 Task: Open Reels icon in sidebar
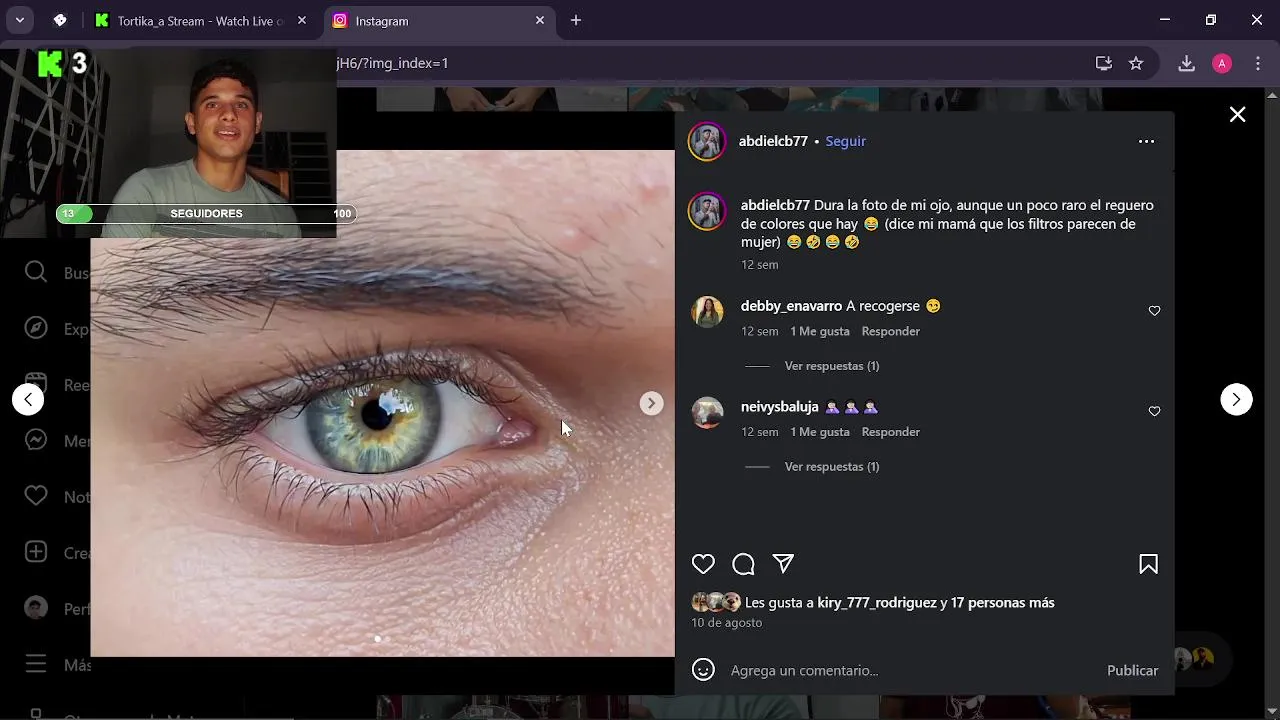(x=36, y=384)
